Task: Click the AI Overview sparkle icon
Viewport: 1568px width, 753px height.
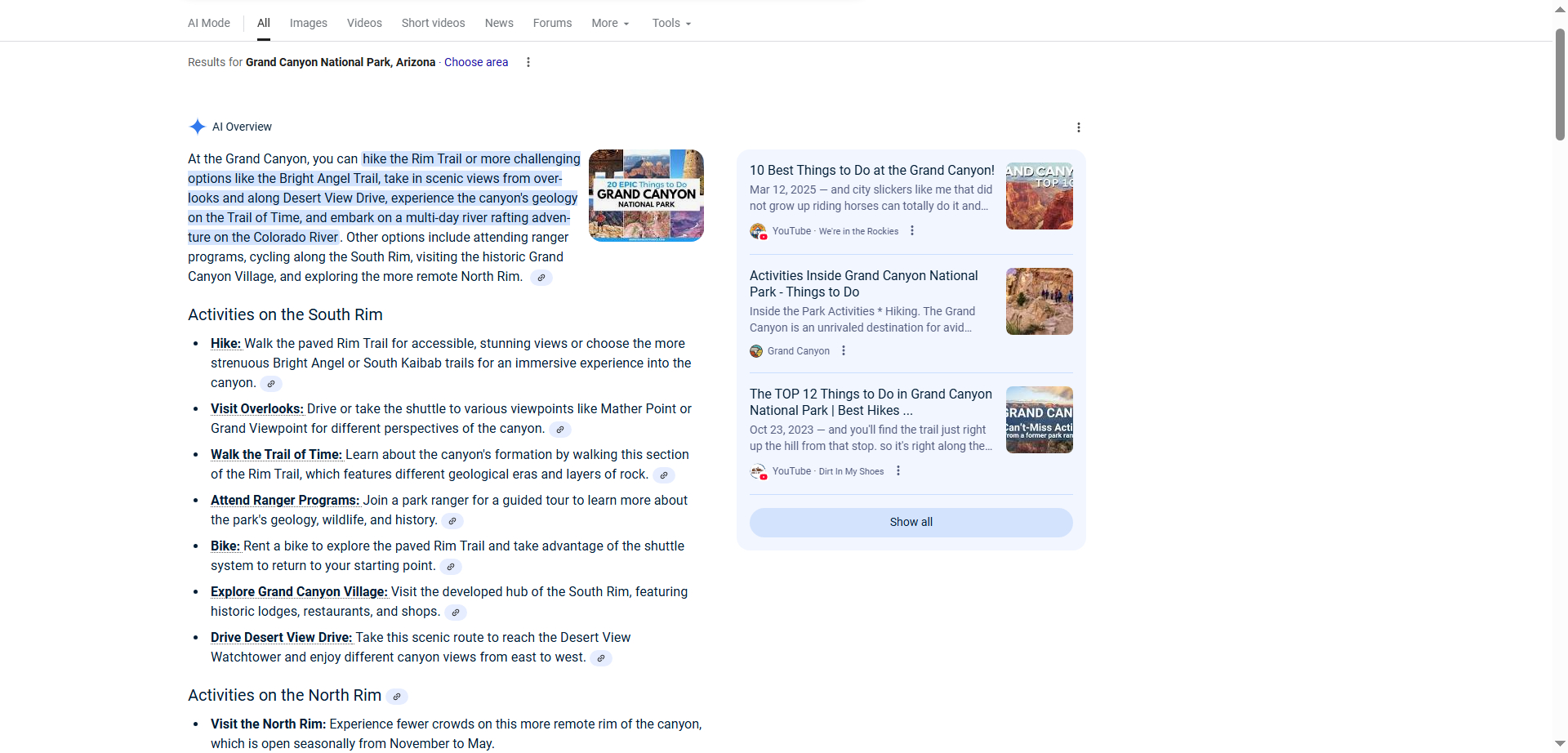Action: point(197,127)
